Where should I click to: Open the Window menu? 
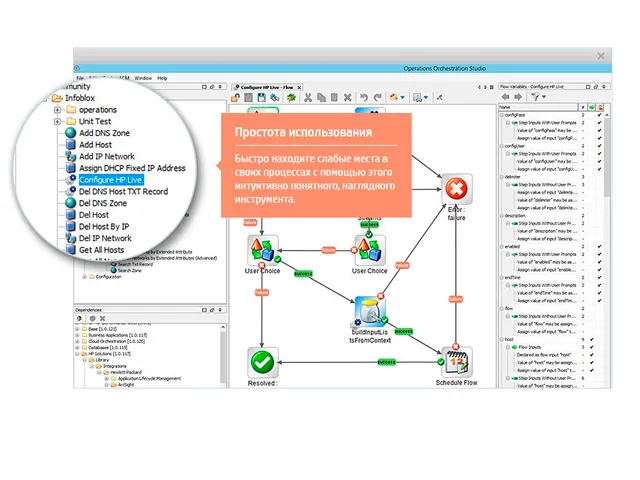(x=143, y=77)
